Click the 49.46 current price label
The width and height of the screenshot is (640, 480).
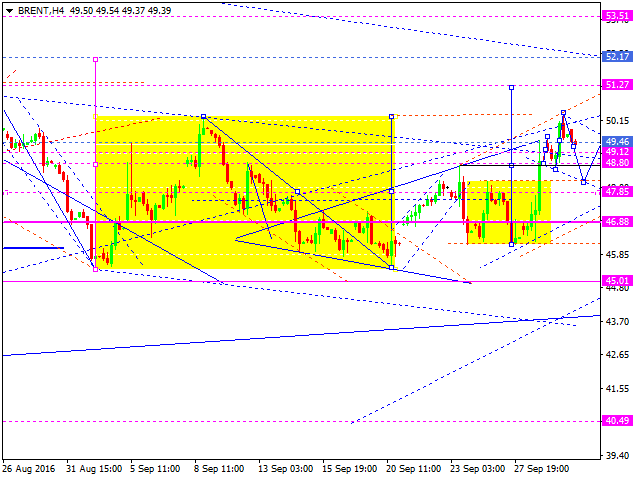point(617,142)
